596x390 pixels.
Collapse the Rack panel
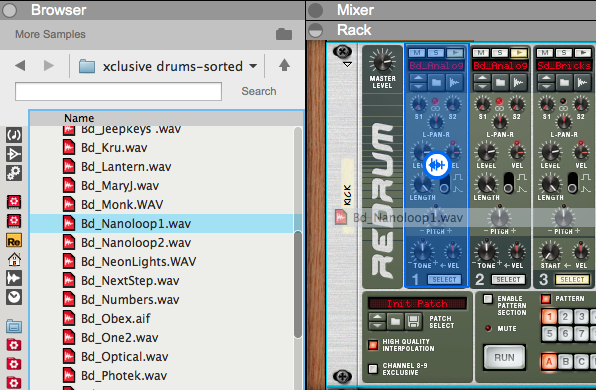(x=315, y=30)
